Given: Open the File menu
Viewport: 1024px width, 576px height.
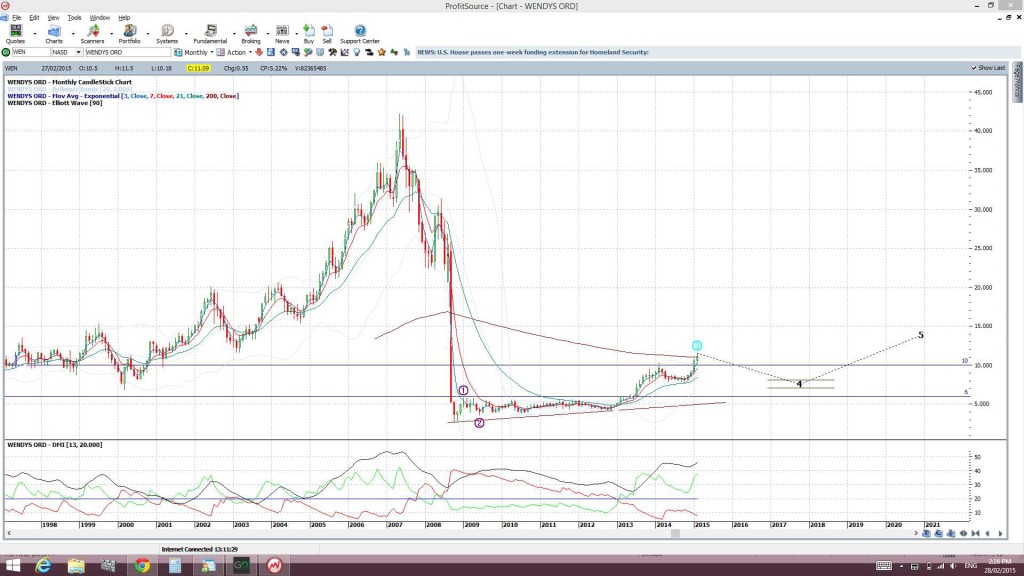Looking at the screenshot, I should [x=16, y=18].
